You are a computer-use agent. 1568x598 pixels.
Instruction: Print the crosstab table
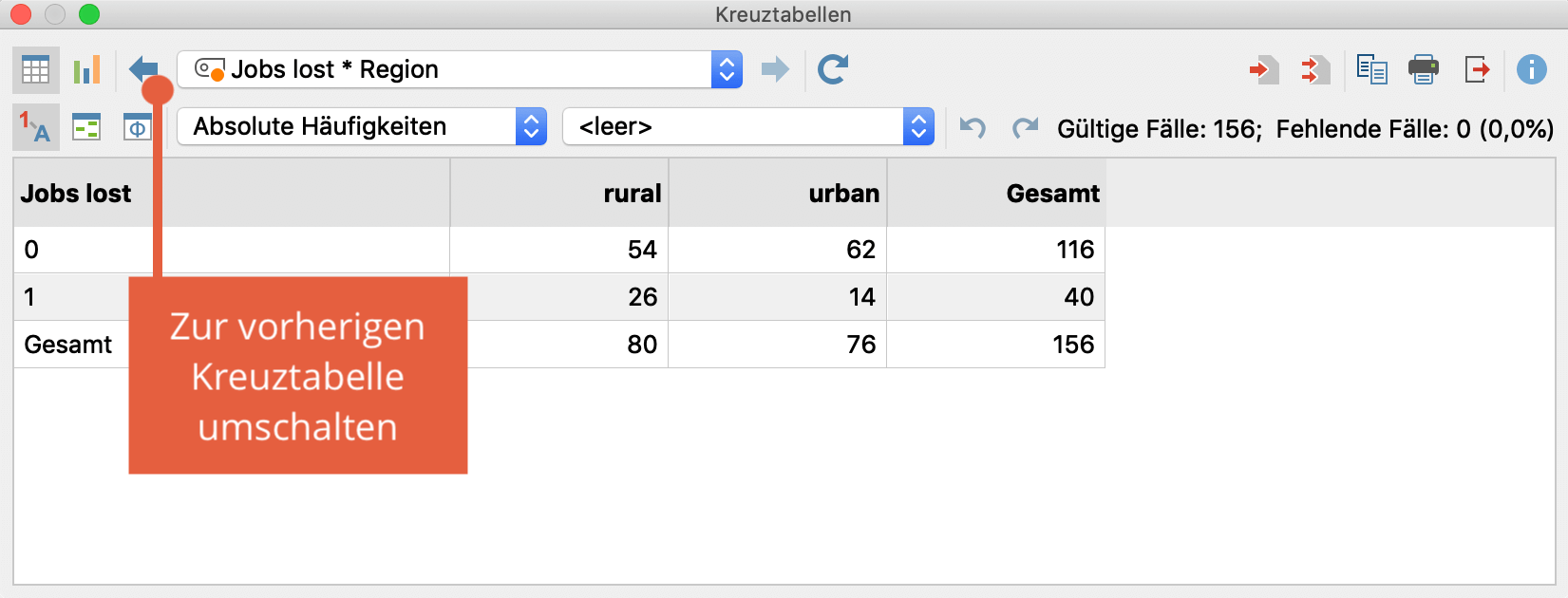pos(1423,69)
